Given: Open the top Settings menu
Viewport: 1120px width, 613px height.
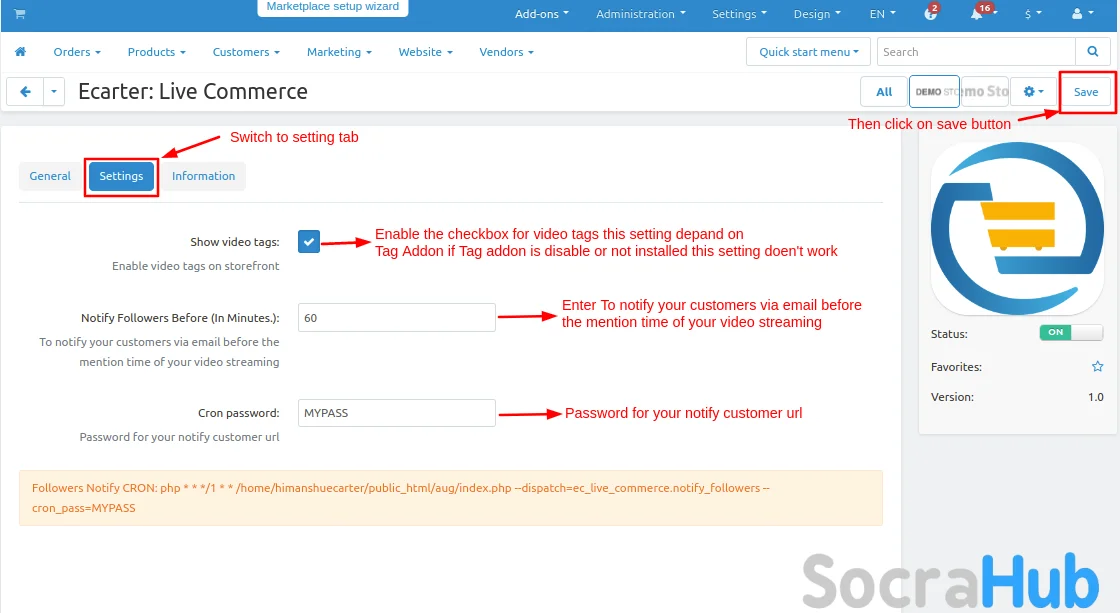Looking at the screenshot, I should [739, 14].
